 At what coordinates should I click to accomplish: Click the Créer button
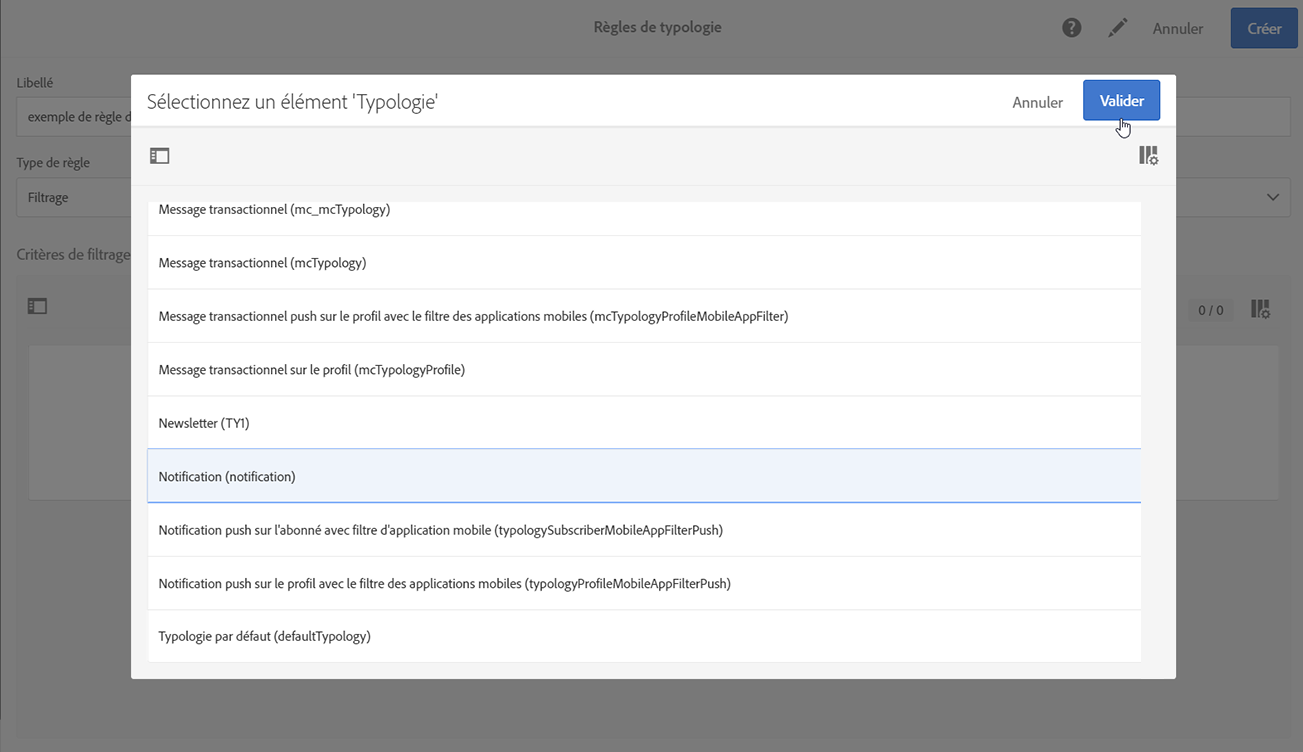pyautogui.click(x=1264, y=29)
